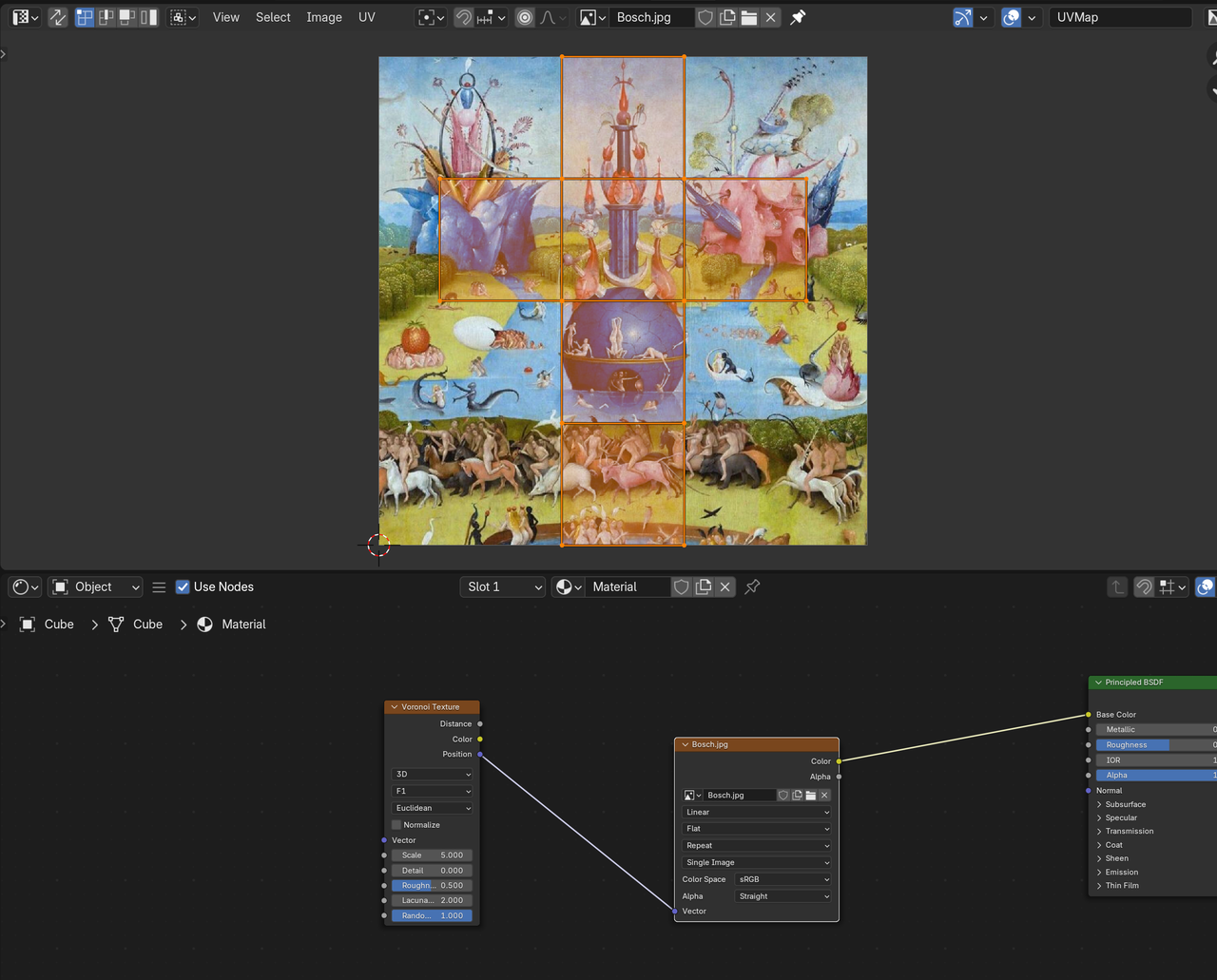This screenshot has height=980, width=1217.
Task: Open the Euclidean distance dropdown
Action: pos(433,808)
